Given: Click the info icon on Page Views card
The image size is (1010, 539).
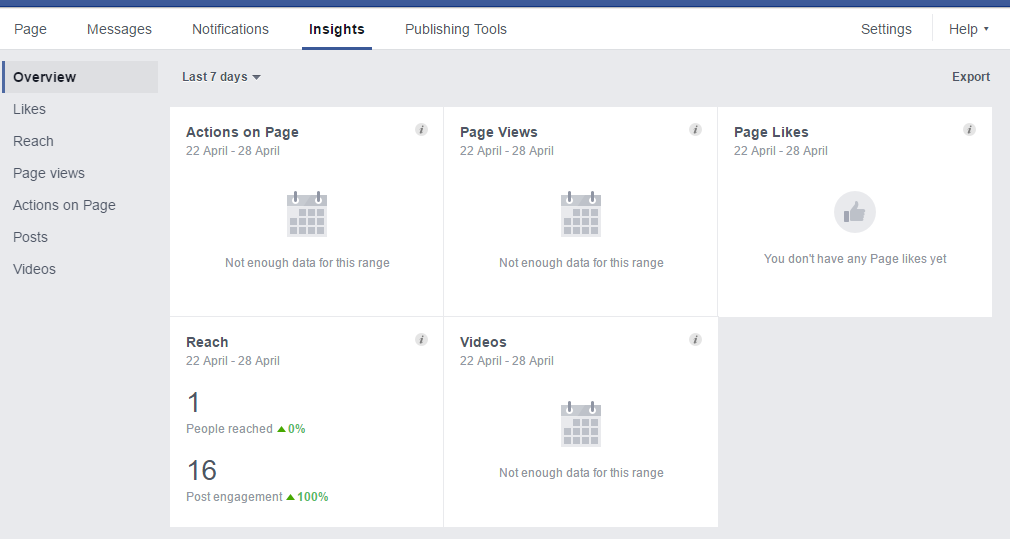Looking at the screenshot, I should pyautogui.click(x=695, y=130).
